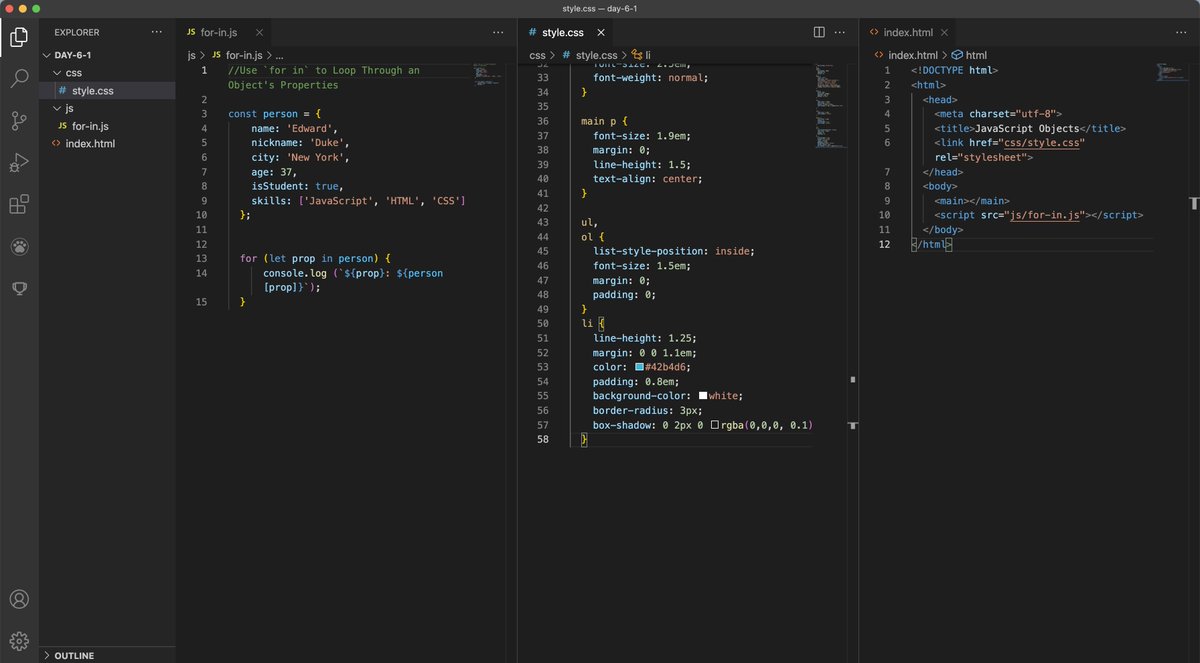
Task: Click the 'main p {' selector line
Action: (x=603, y=121)
